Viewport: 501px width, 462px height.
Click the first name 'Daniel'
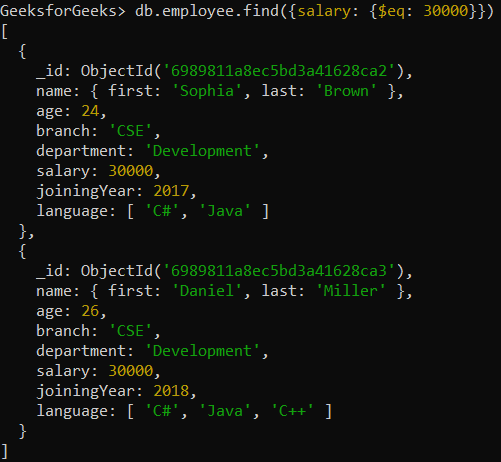(x=207, y=291)
